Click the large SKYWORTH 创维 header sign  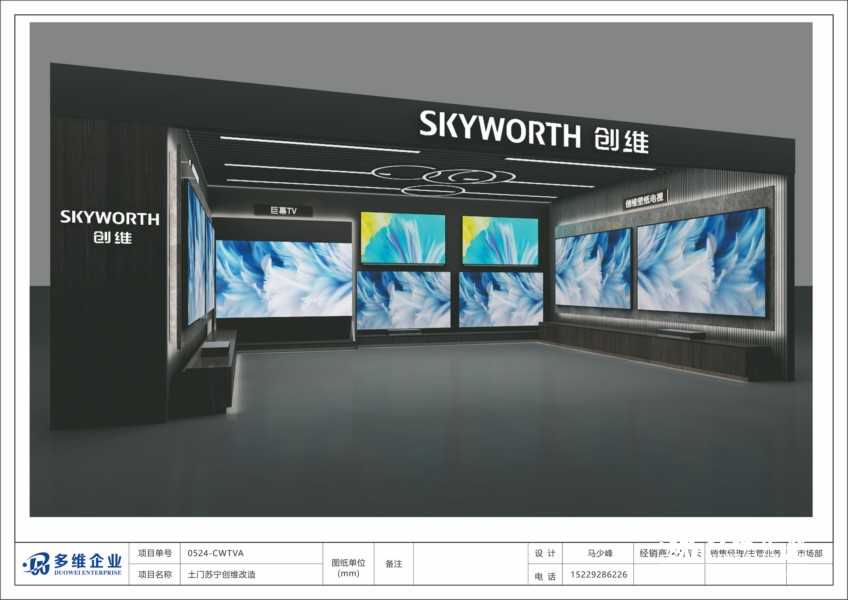point(534,131)
